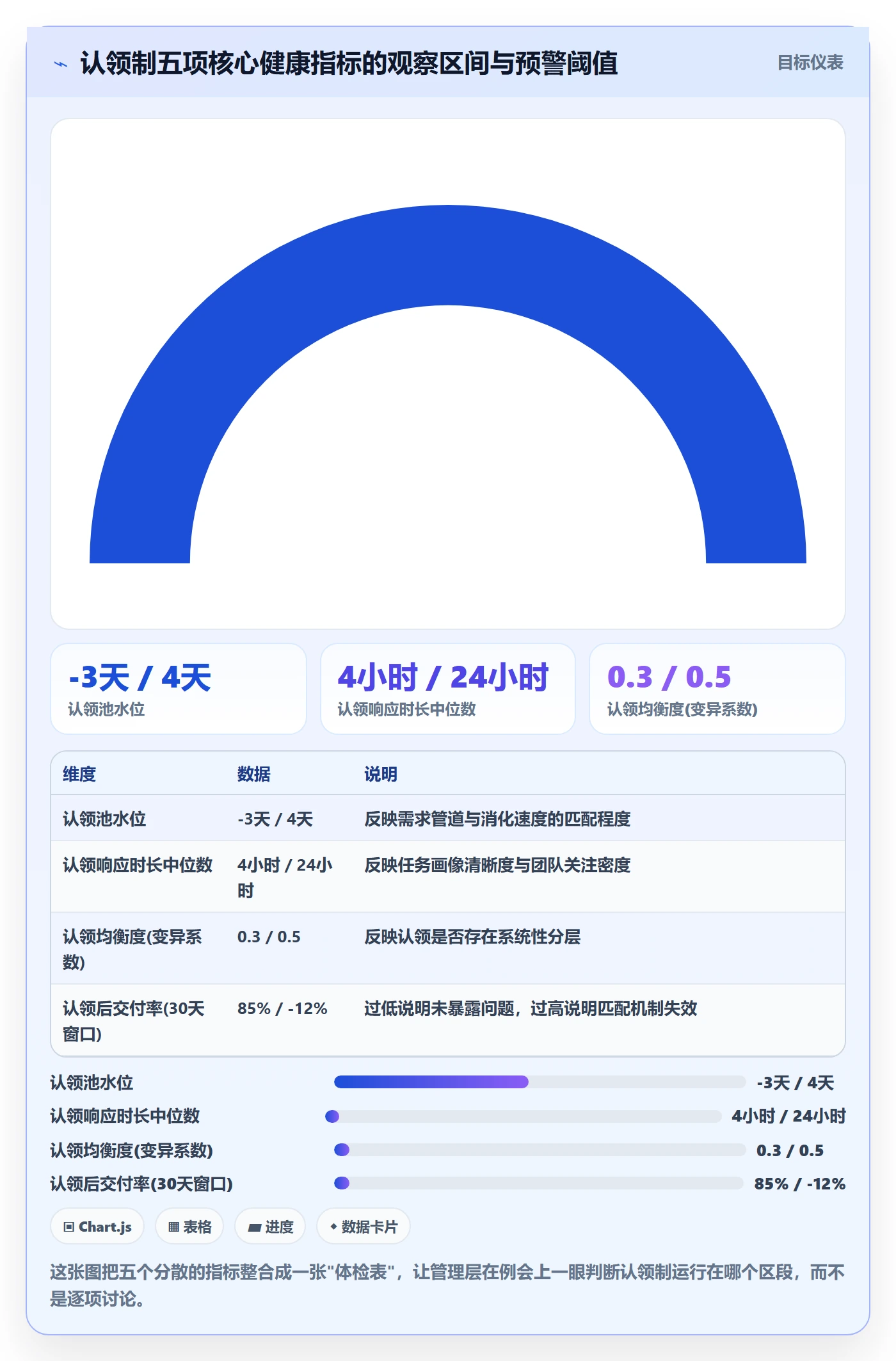This screenshot has height=1361, width=896.
Task: Click the 认领池水位 progress bar
Action: 540,1082
